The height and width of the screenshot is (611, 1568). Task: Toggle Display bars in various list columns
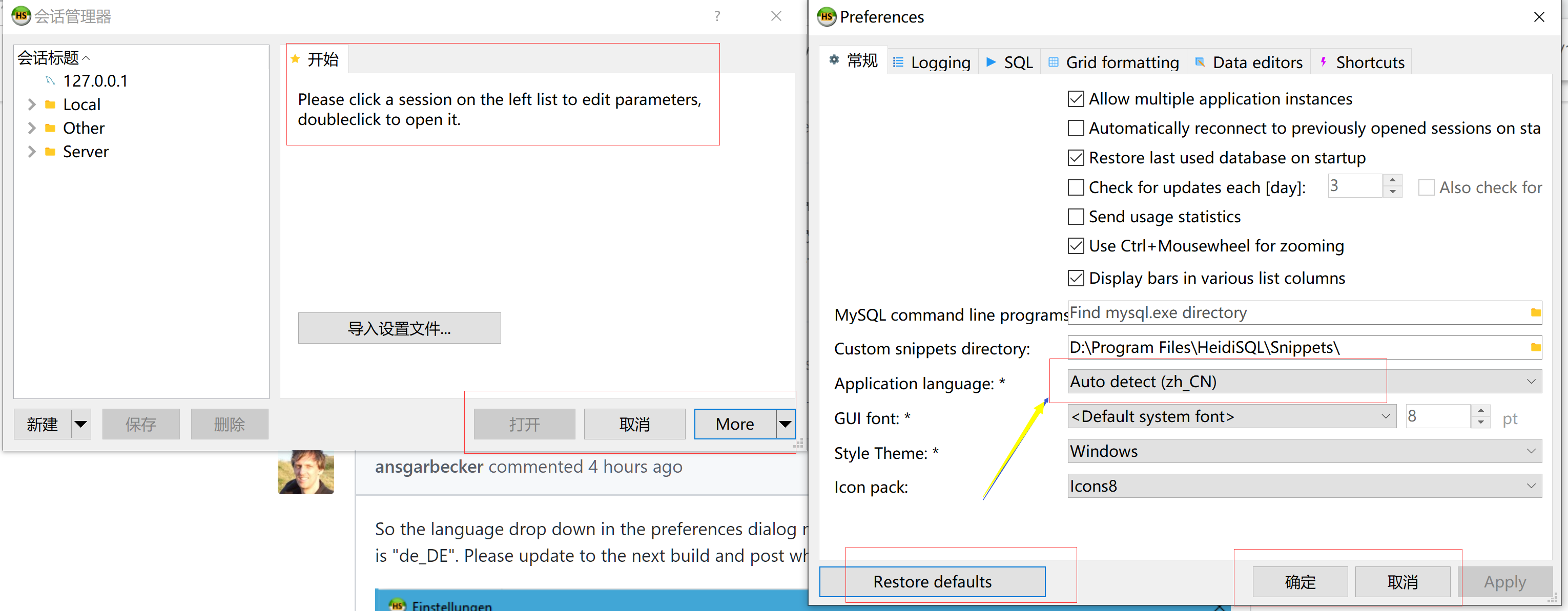coord(1076,278)
